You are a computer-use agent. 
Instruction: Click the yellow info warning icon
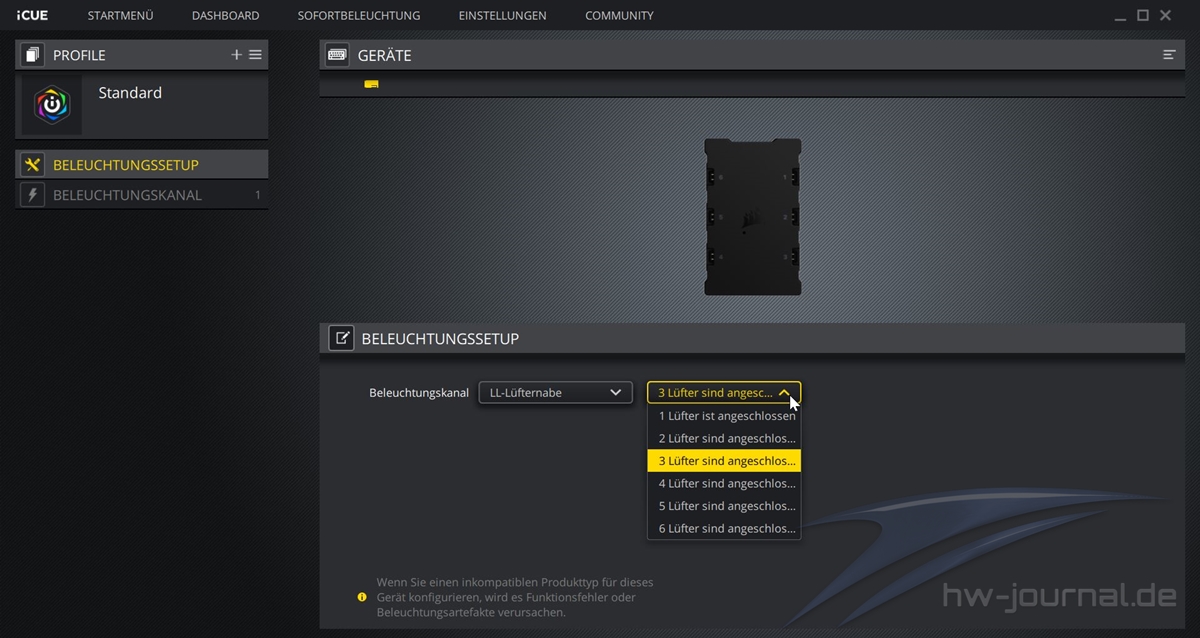pyautogui.click(x=362, y=597)
